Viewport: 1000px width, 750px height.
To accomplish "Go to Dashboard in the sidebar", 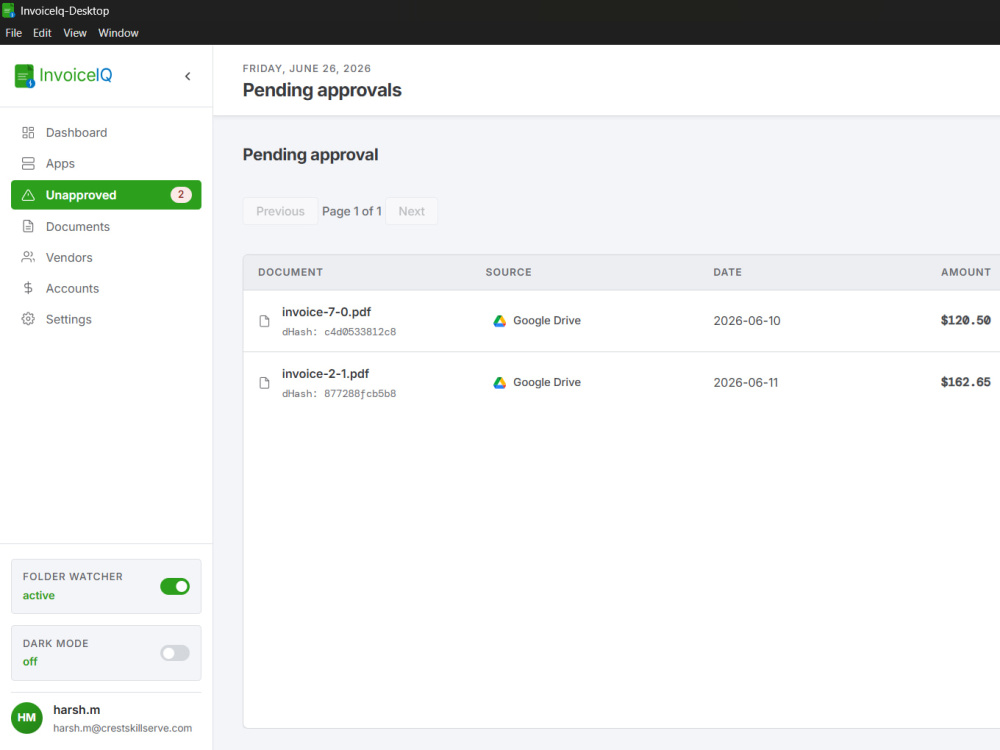I will pos(106,133).
